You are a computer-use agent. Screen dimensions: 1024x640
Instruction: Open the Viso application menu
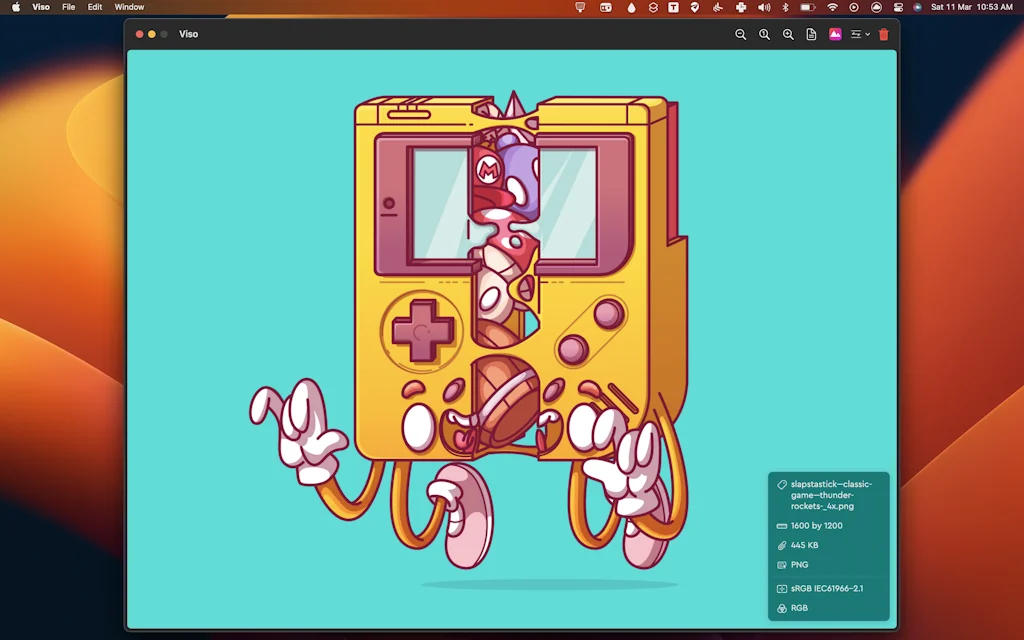pyautogui.click(x=41, y=7)
